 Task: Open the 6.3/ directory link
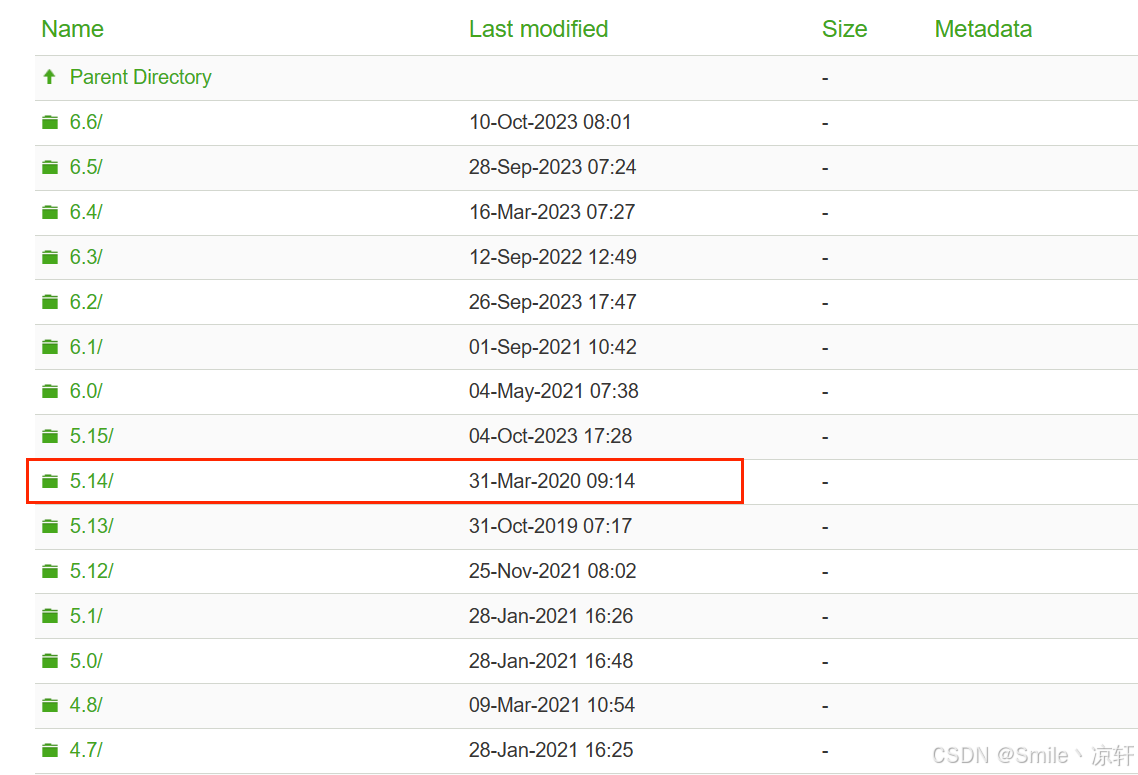click(x=86, y=257)
